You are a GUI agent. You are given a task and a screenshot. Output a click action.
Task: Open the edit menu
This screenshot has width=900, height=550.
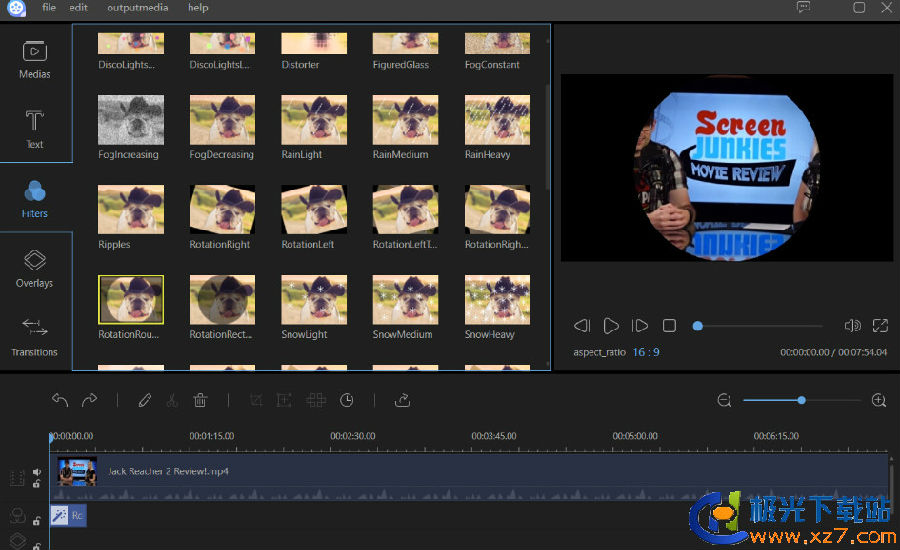78,7
